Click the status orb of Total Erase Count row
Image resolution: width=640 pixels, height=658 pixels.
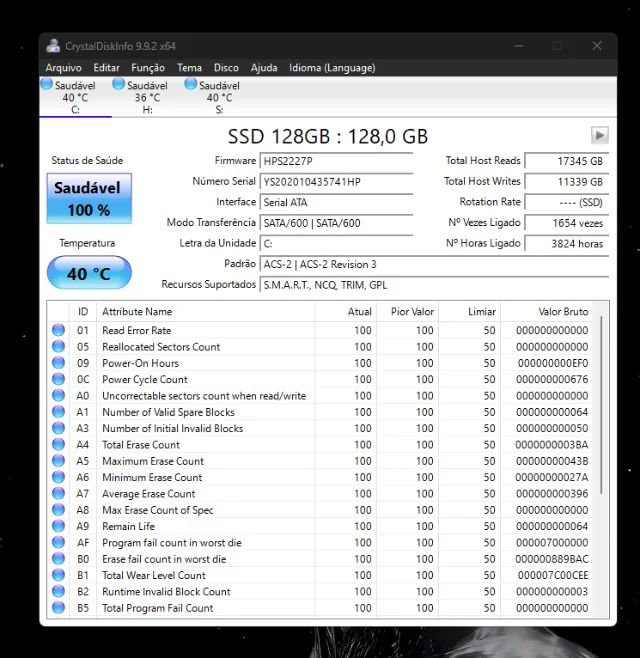[58, 444]
